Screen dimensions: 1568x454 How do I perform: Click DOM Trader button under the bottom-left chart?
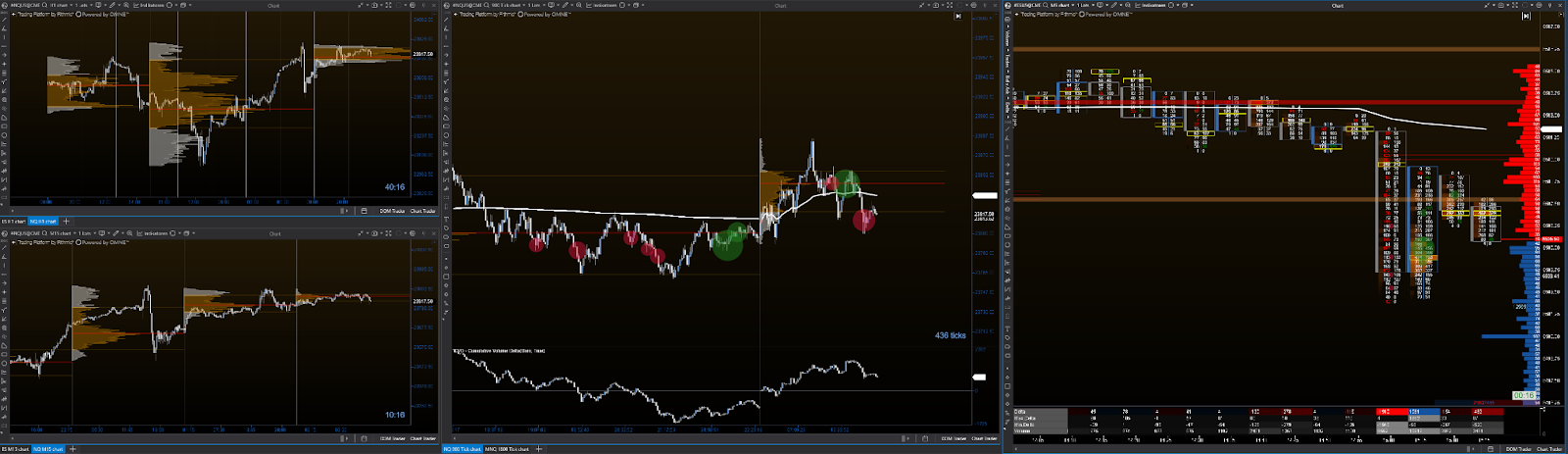coord(393,438)
